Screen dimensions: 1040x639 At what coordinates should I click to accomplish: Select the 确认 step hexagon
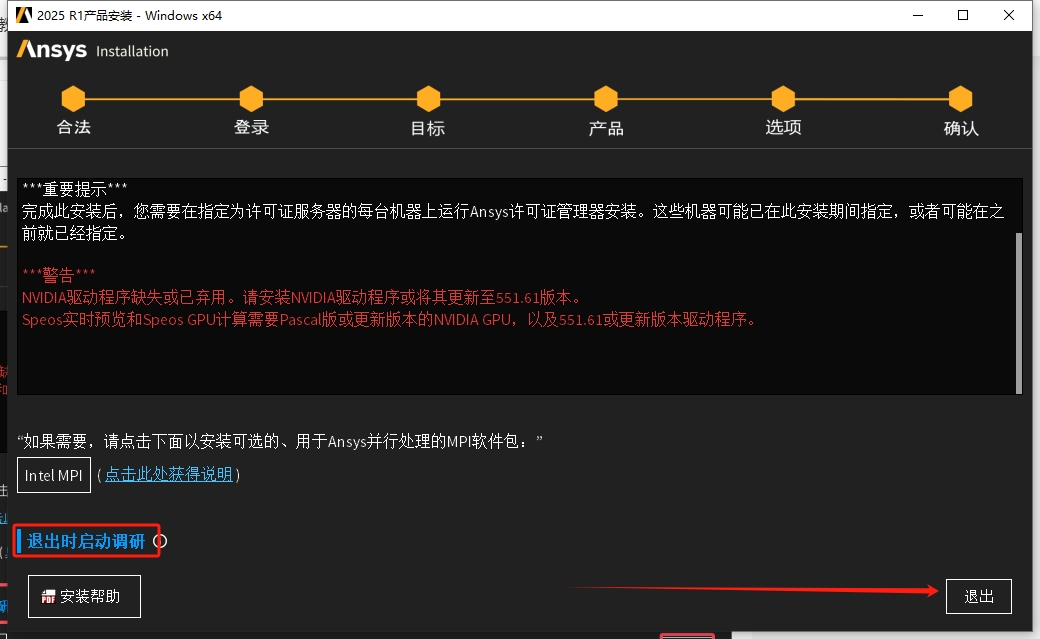pyautogui.click(x=960, y=99)
